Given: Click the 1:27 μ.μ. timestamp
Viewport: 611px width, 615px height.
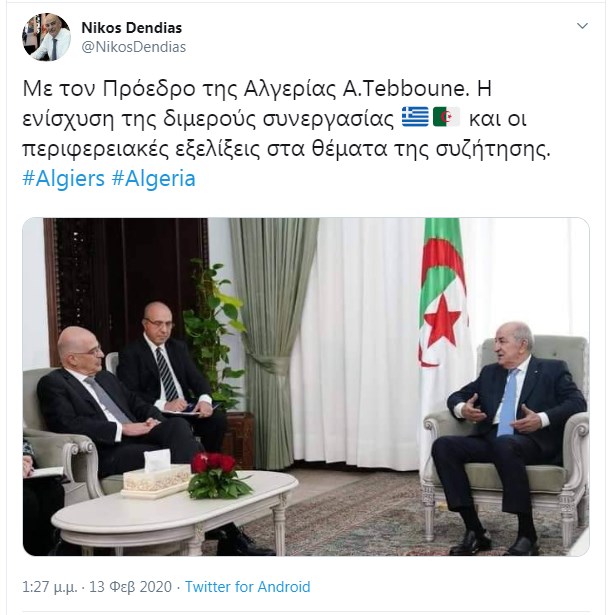Looking at the screenshot, I should 49,587.
